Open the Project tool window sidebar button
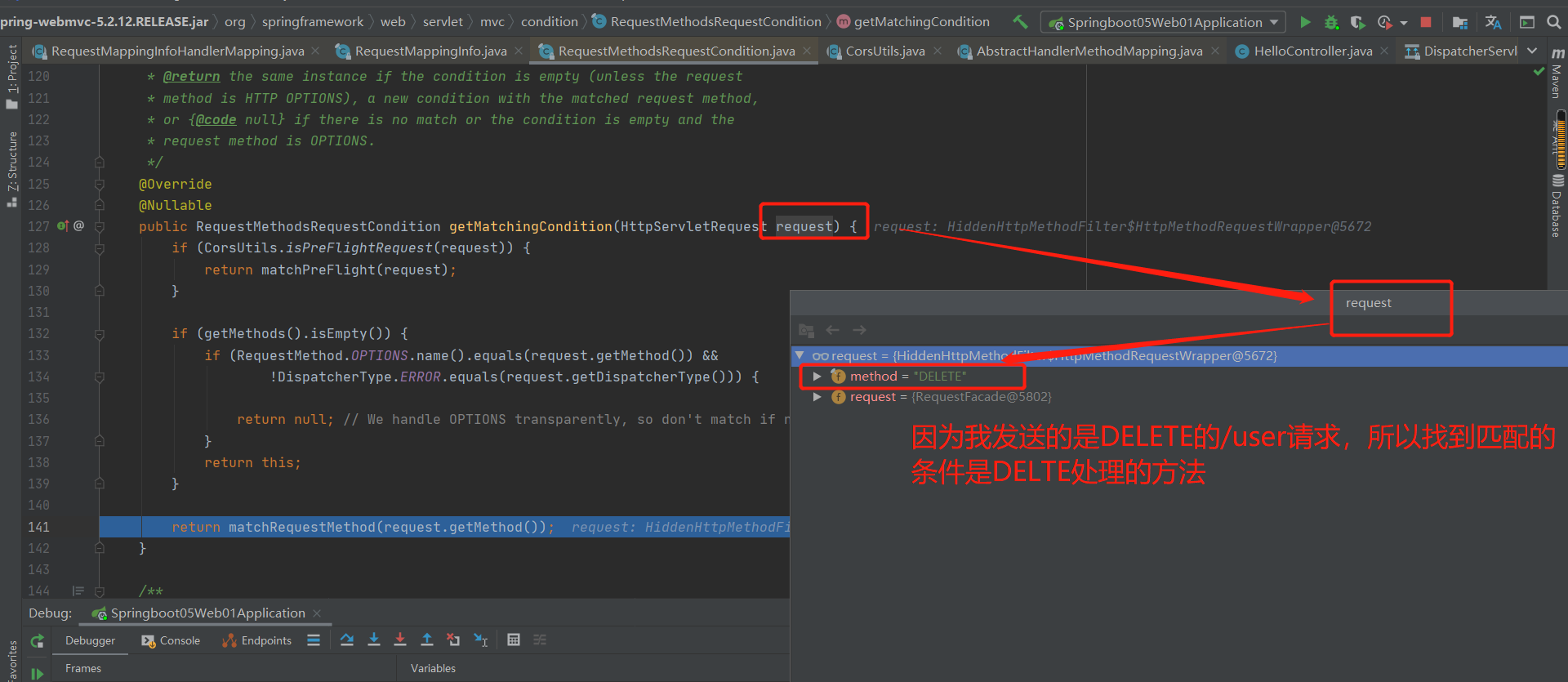Viewport: 1568px width, 682px height. tap(11, 76)
